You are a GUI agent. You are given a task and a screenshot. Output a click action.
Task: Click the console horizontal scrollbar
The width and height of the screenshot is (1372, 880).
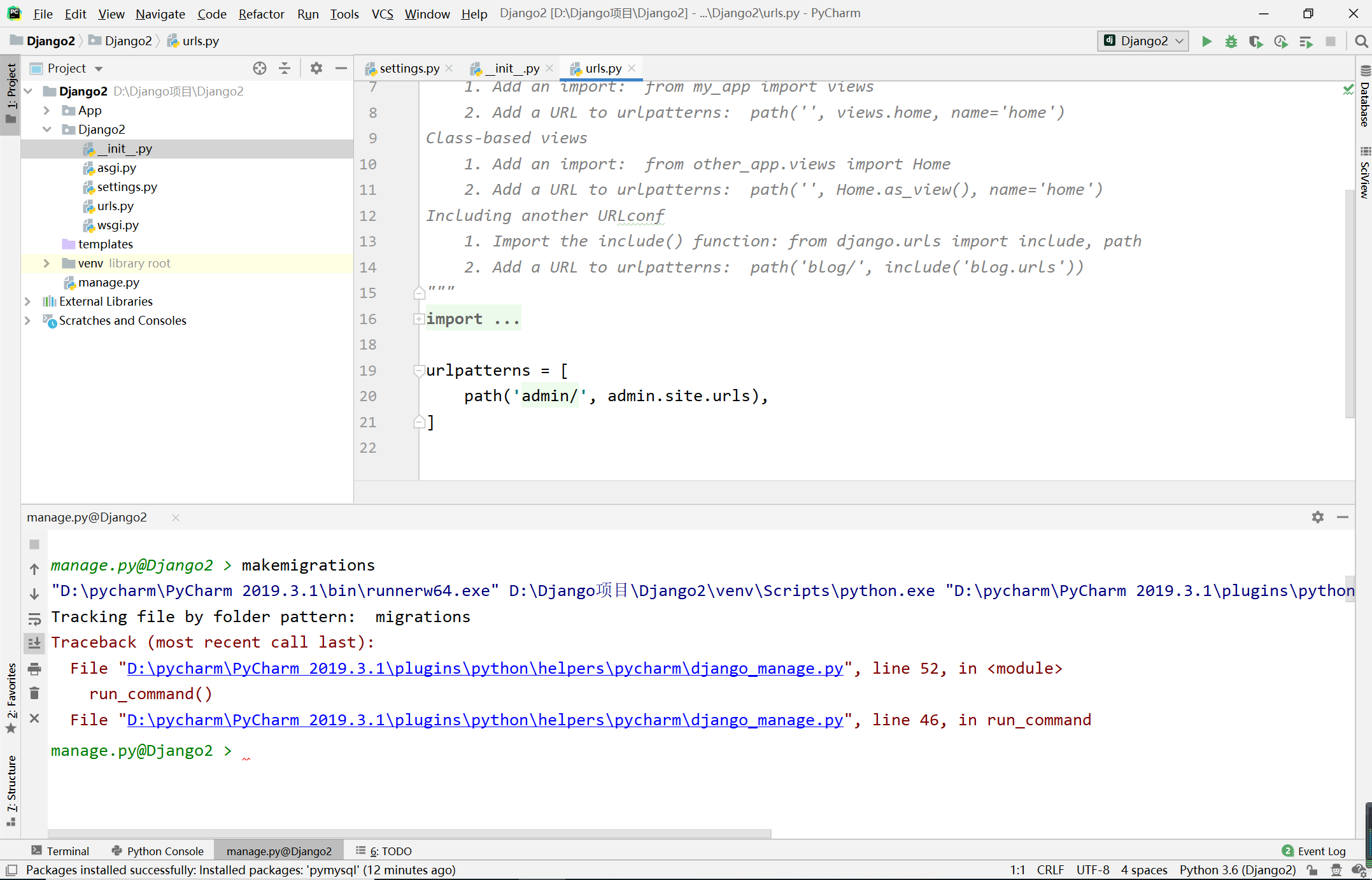pos(409,833)
